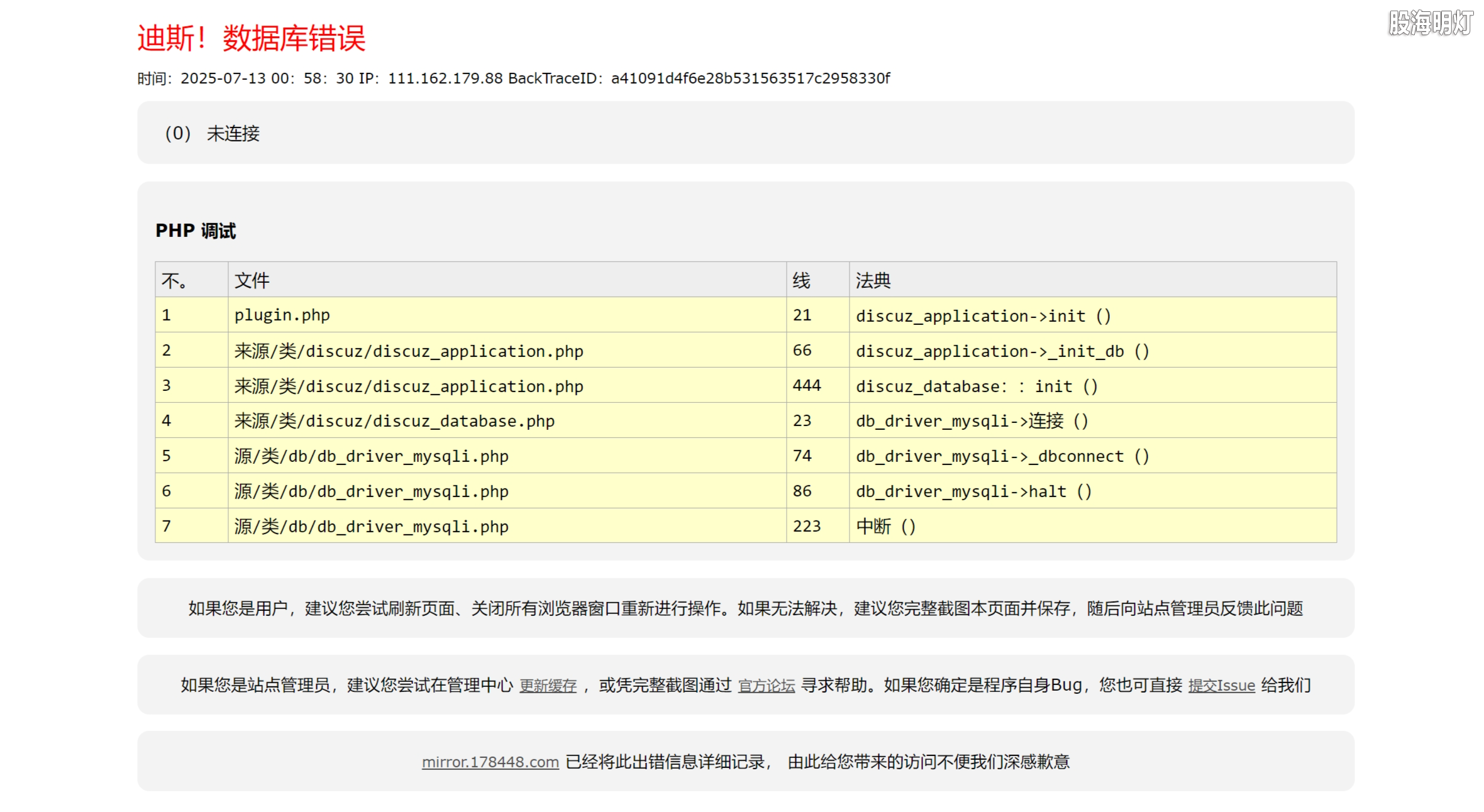Follow the 提交Issue link

[1222, 686]
